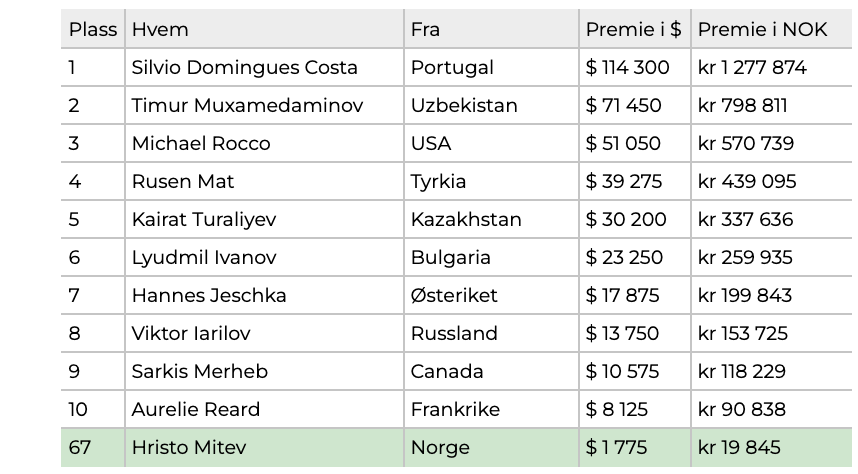
Task: Select the Tyrkia country cell
Action: click(x=491, y=181)
